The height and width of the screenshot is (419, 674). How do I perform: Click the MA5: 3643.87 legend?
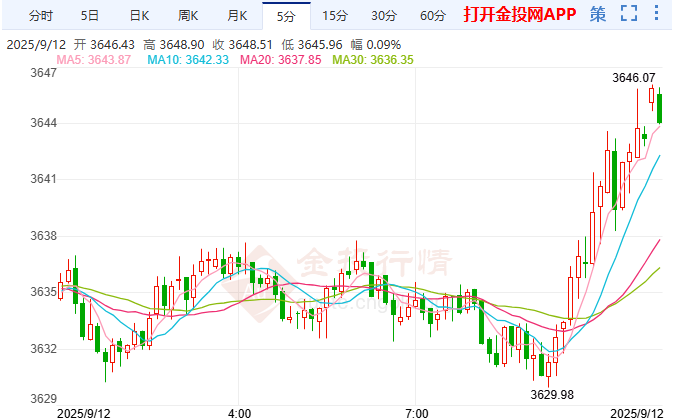[94, 60]
